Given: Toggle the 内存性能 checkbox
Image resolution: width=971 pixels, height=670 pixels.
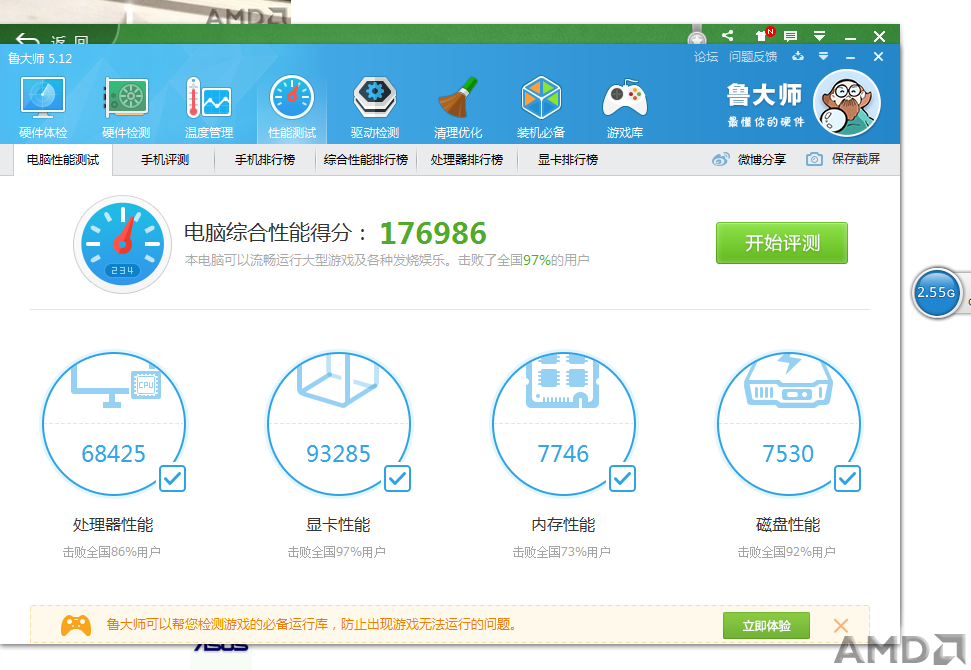Looking at the screenshot, I should pyautogui.click(x=622, y=478).
